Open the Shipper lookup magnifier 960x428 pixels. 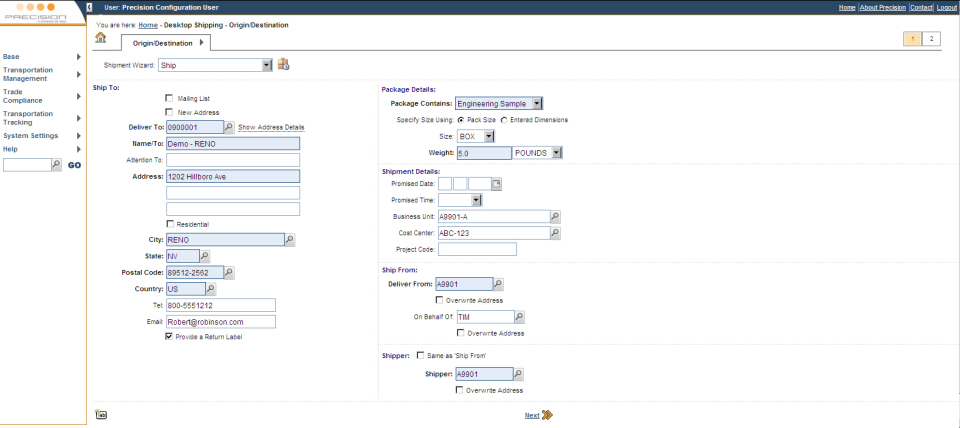tap(518, 374)
